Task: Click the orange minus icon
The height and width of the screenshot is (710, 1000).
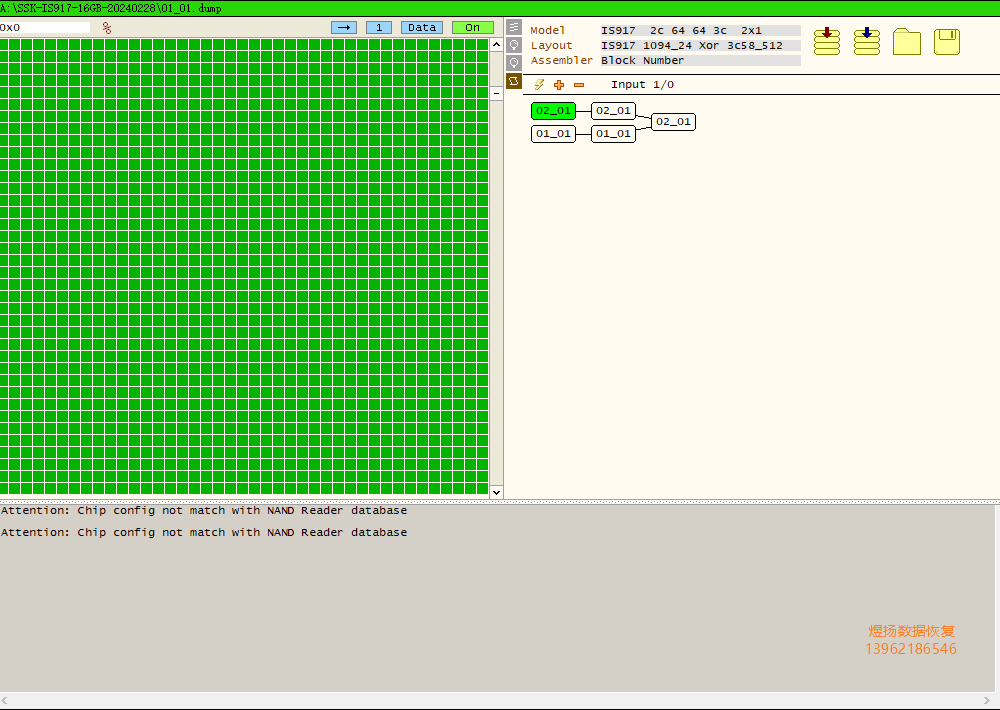Action: (579, 85)
